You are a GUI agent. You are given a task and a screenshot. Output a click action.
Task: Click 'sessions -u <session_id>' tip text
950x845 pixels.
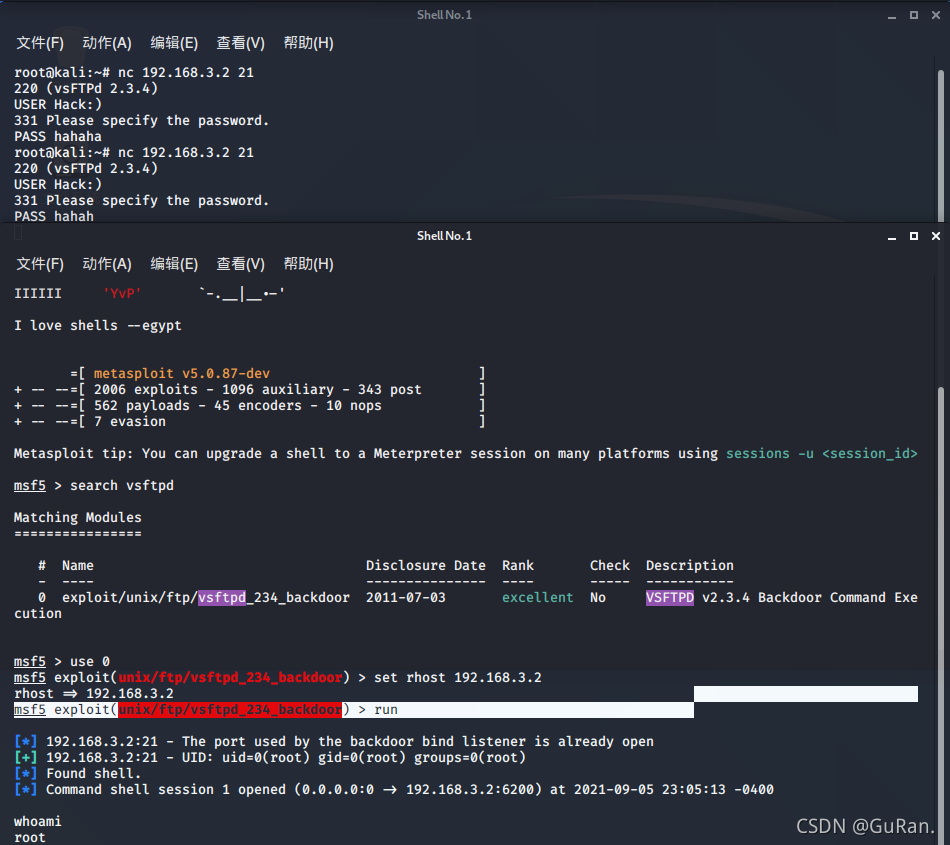click(x=822, y=454)
